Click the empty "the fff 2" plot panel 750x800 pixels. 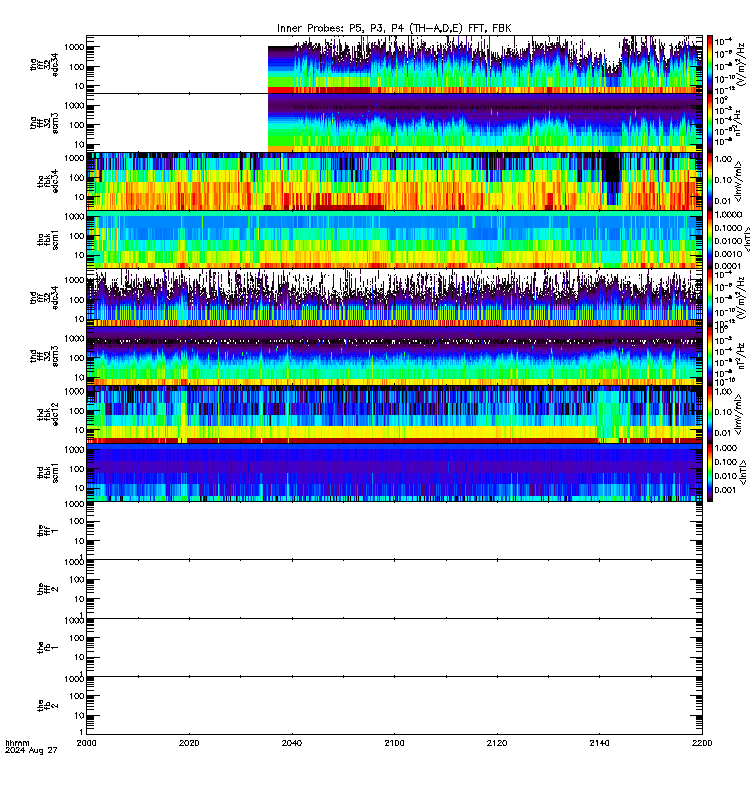click(x=394, y=589)
